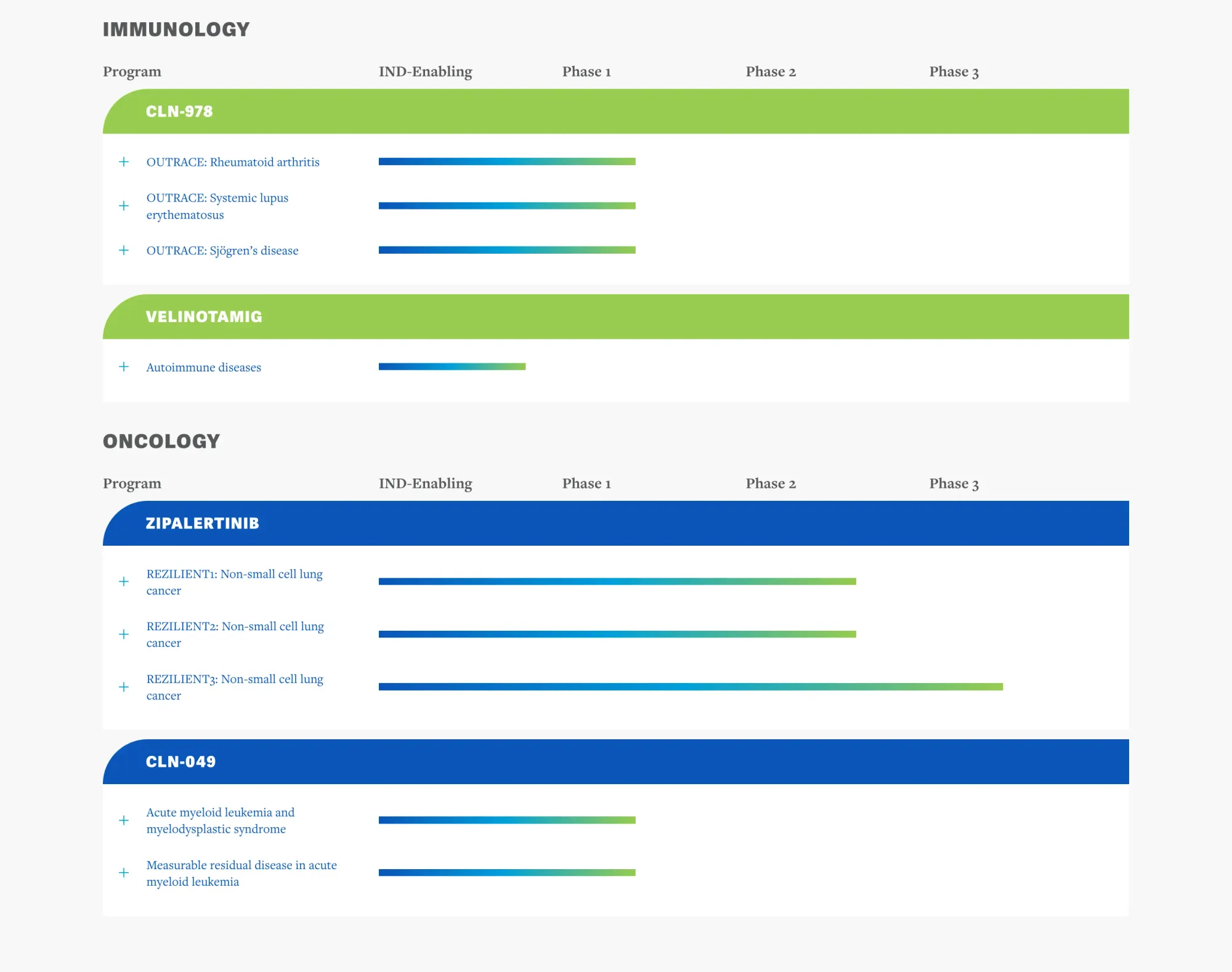Screen dimensions: 1232x972
Task: Expand REZILIENT1 row using plus icon
Action: click(124, 581)
